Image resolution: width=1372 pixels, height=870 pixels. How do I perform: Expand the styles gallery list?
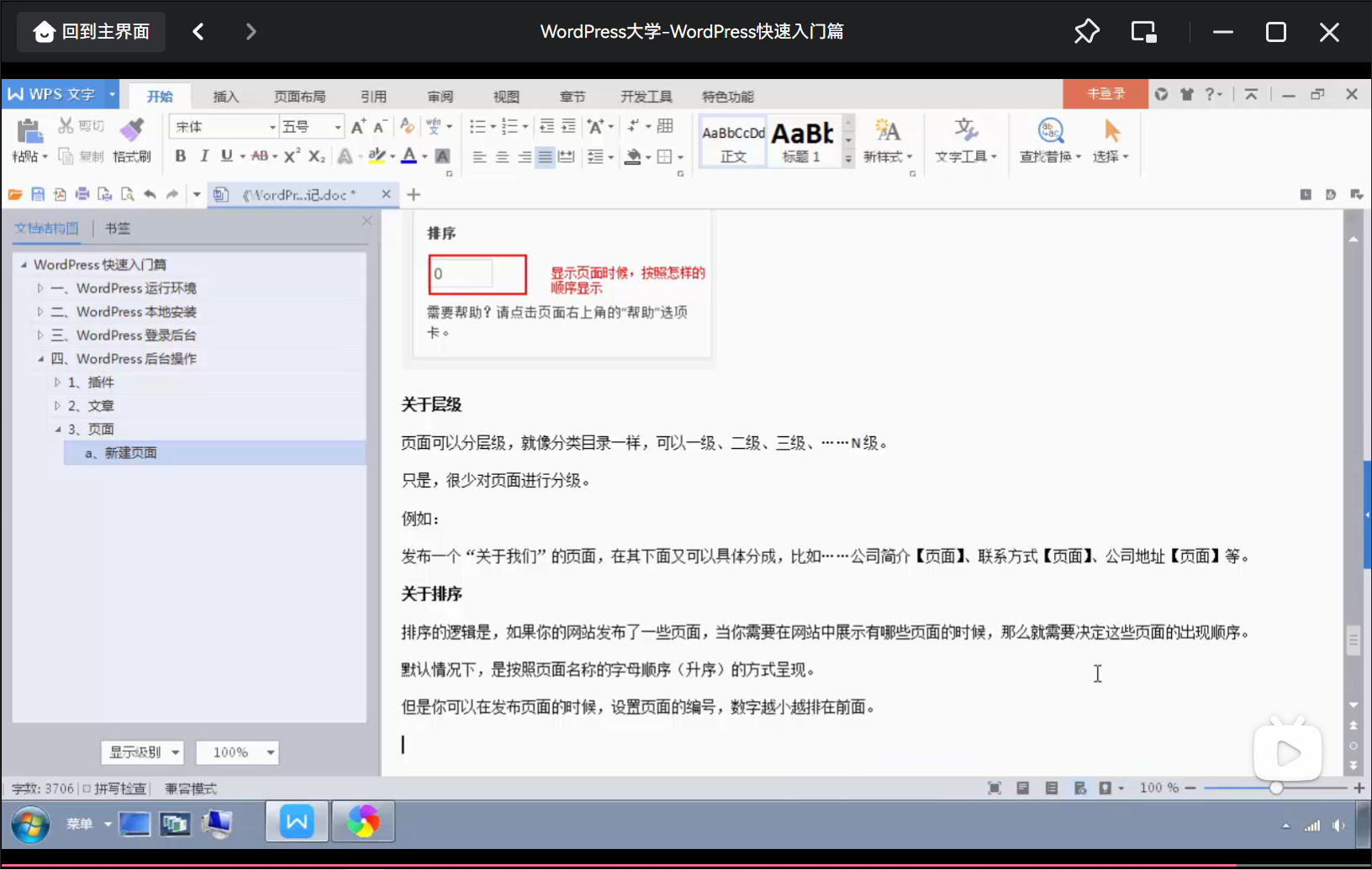coord(848,158)
